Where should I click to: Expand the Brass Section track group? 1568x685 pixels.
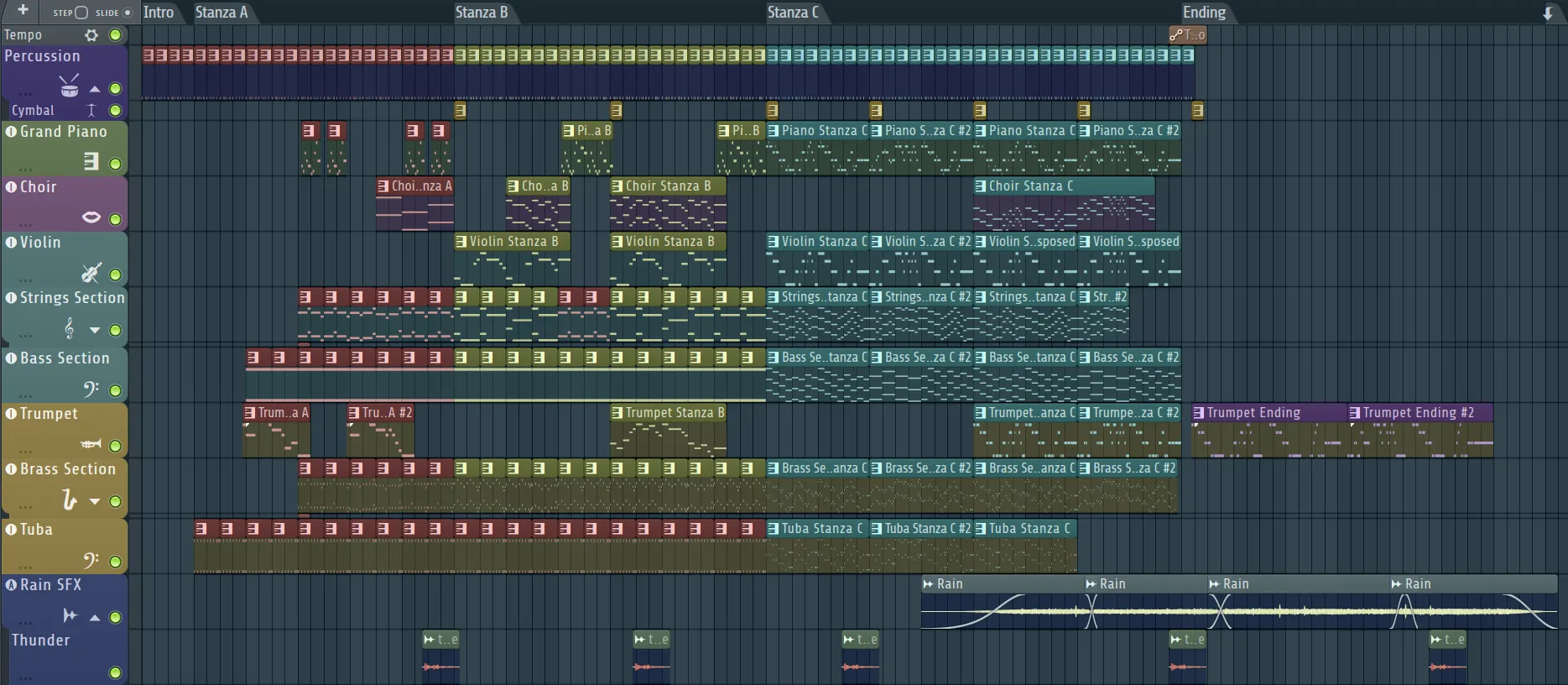pos(95,502)
